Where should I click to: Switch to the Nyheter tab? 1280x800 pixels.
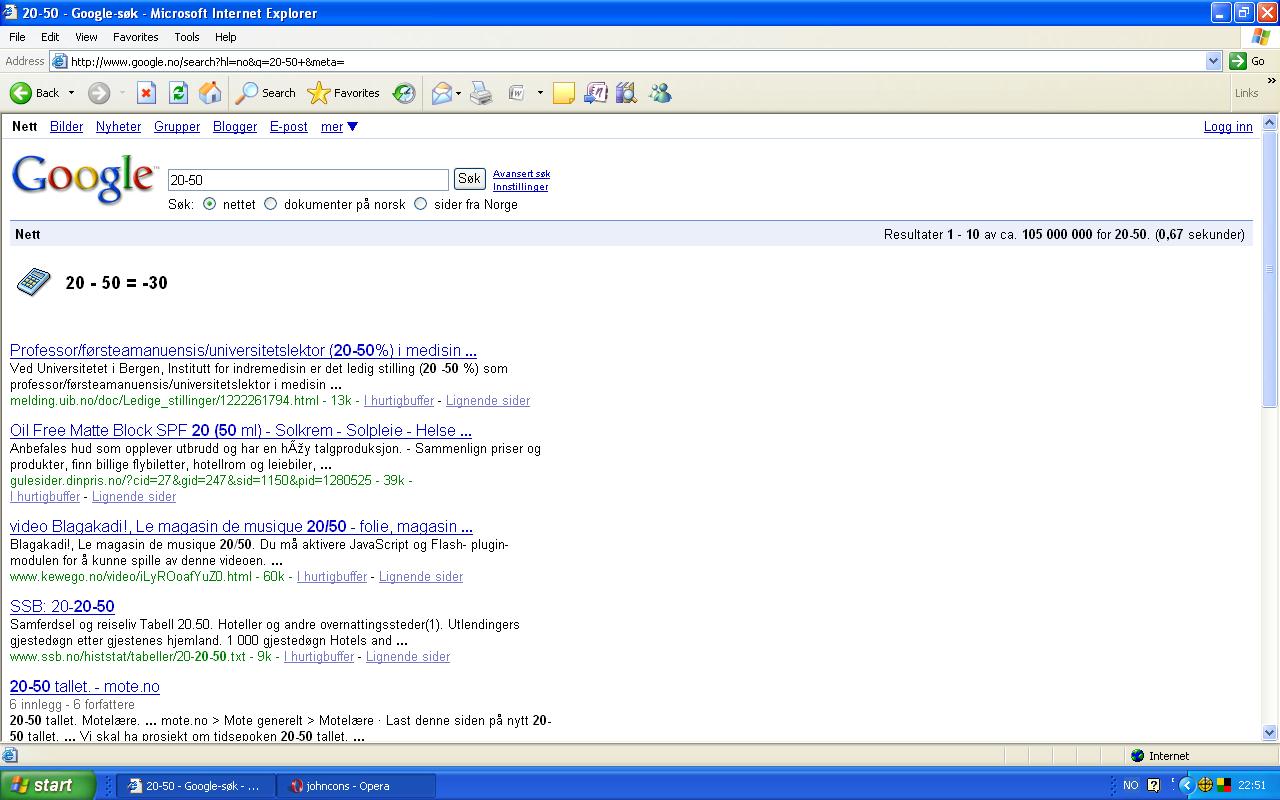coord(119,127)
